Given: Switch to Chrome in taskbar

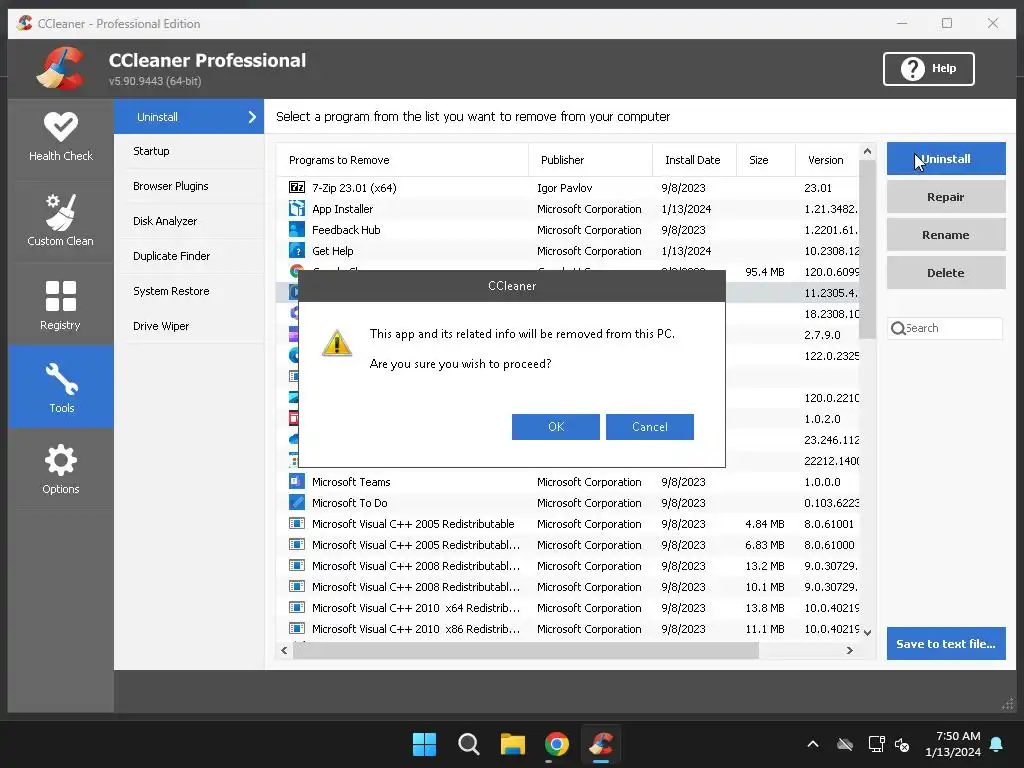Looking at the screenshot, I should (x=556, y=744).
